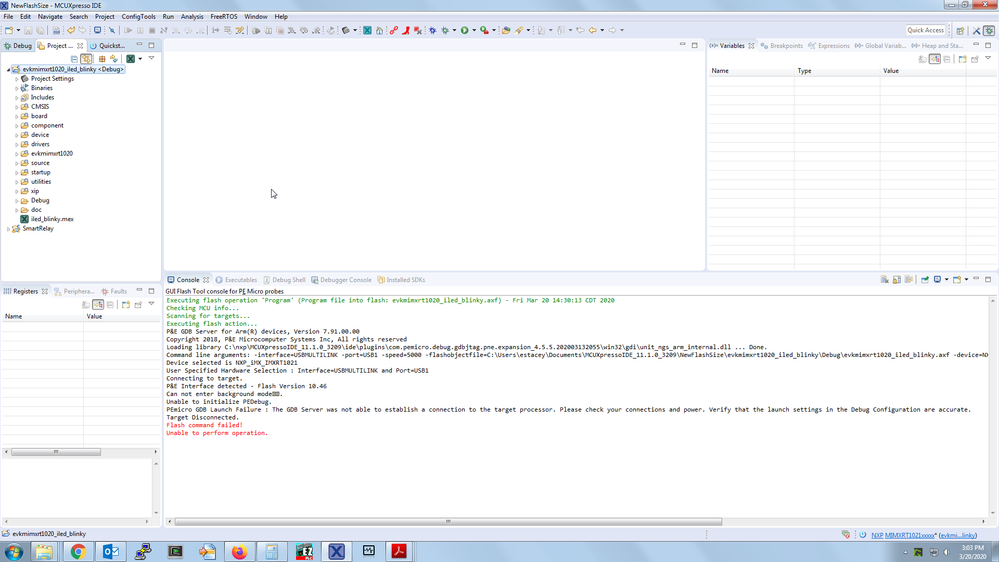Click the Adobe Acrobat taskbar icon
The image size is (999, 562).
399,551
